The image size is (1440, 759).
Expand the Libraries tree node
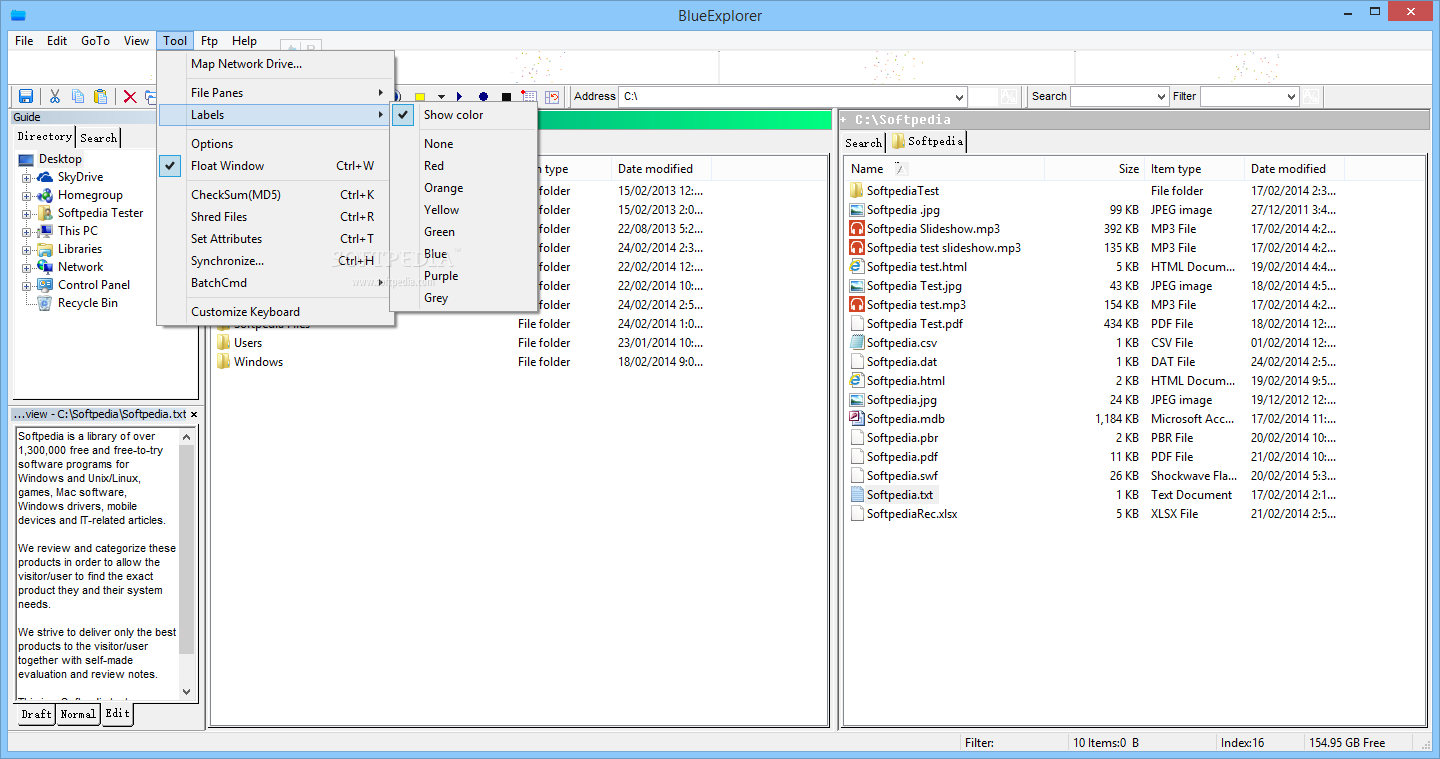tap(27, 249)
